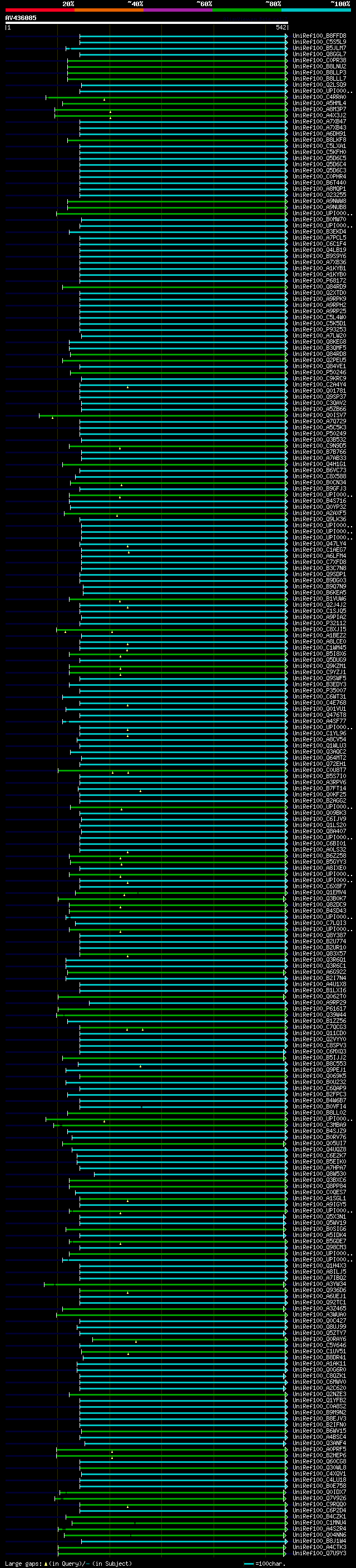Viewport: 356px width, 1568px height.
Task: Select the UniRef100_A0PRF5 label
Action: pos(319,1449)
